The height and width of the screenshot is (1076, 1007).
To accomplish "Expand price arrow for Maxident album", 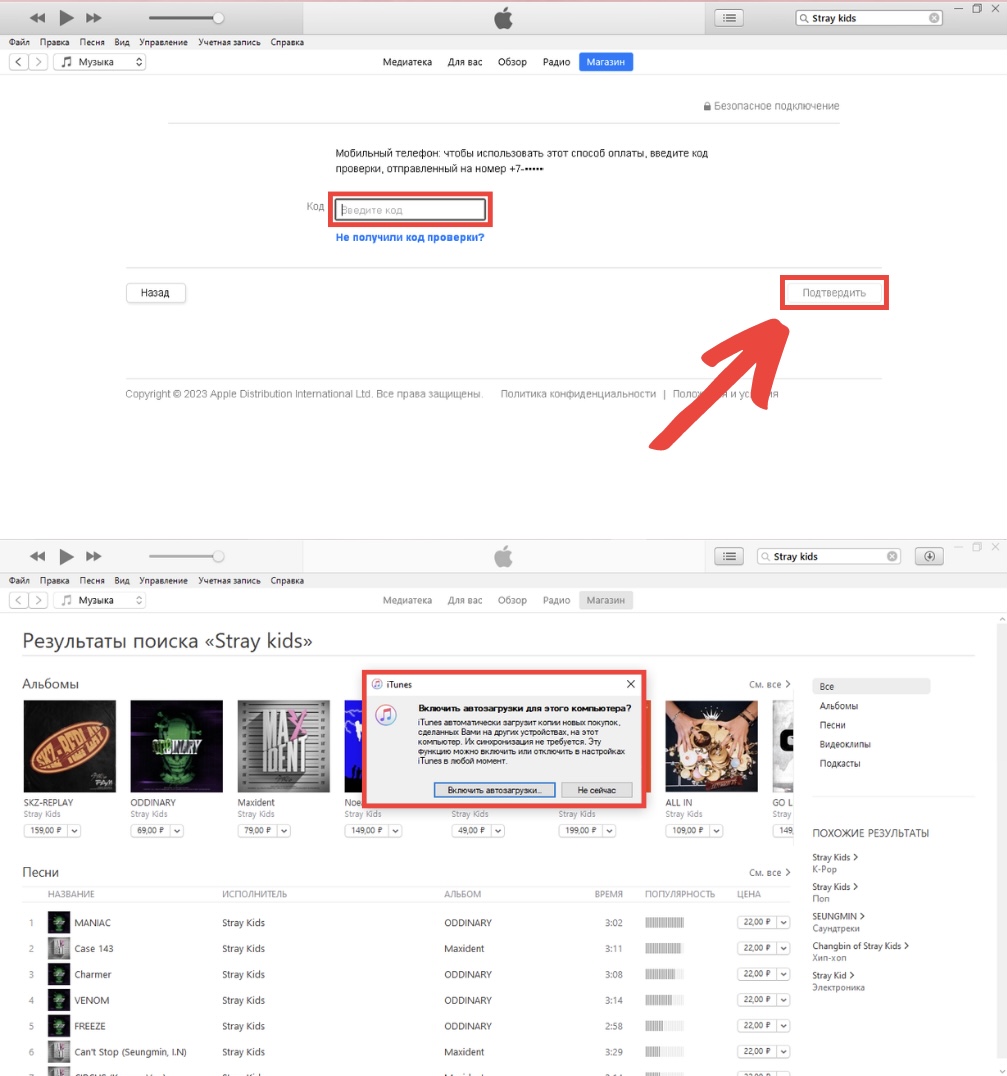I will point(284,831).
